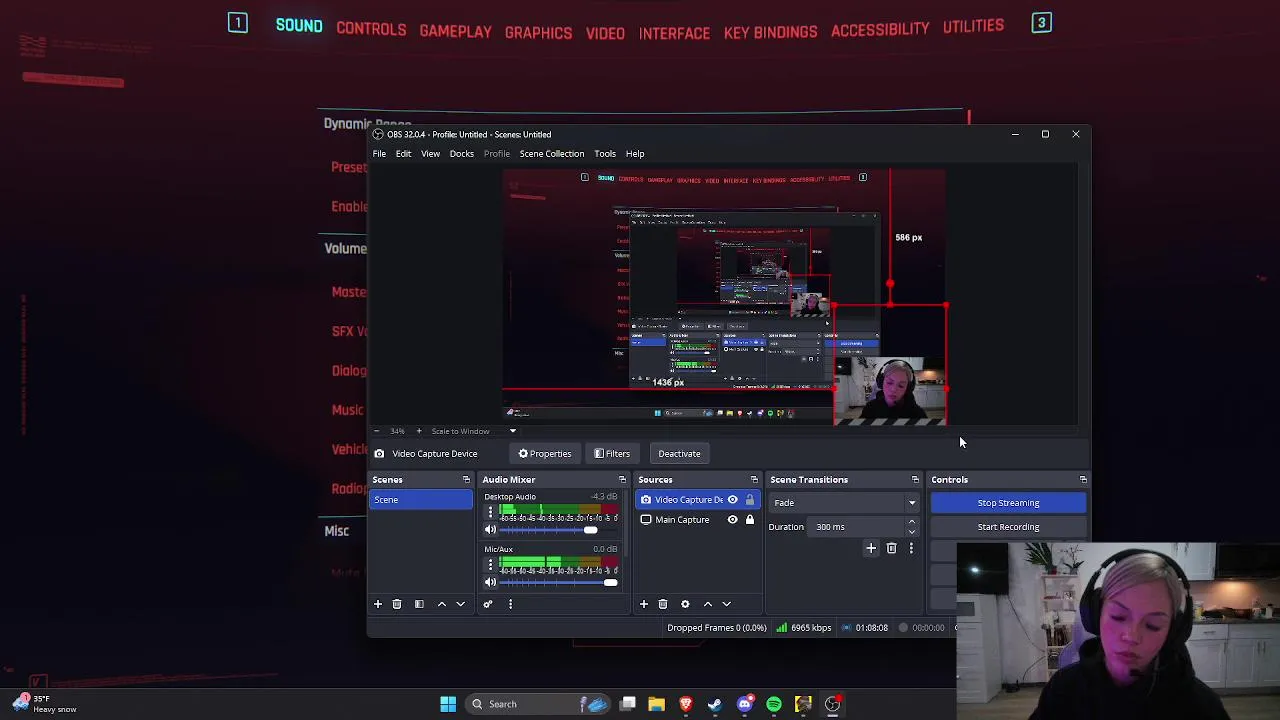Open Steam from the taskbar
The image size is (1280, 720).
pos(715,704)
